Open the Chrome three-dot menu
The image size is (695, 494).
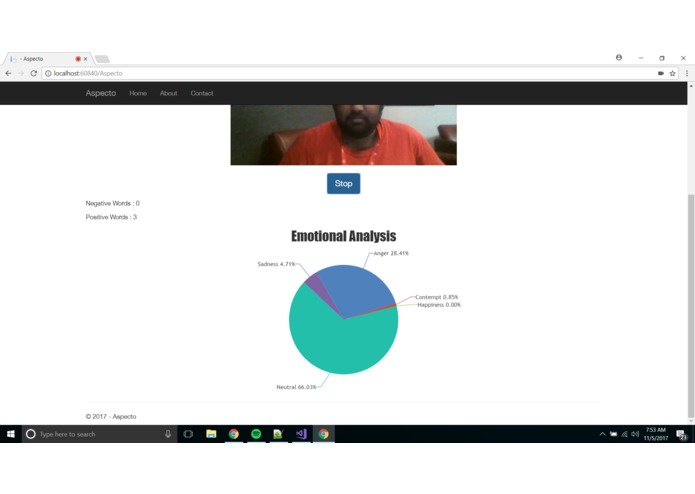point(687,74)
